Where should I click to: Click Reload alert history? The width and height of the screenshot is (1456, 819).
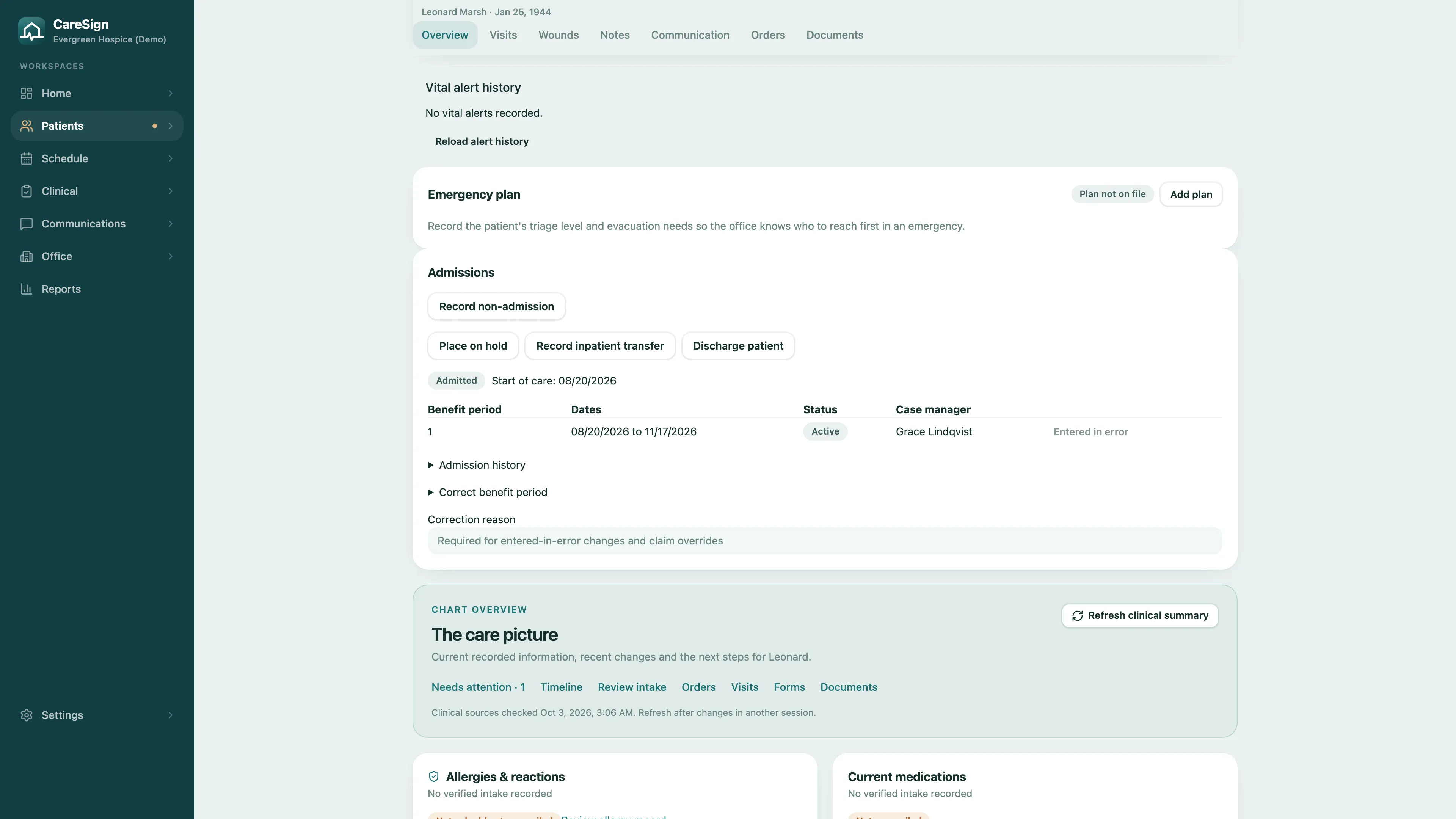tap(482, 141)
